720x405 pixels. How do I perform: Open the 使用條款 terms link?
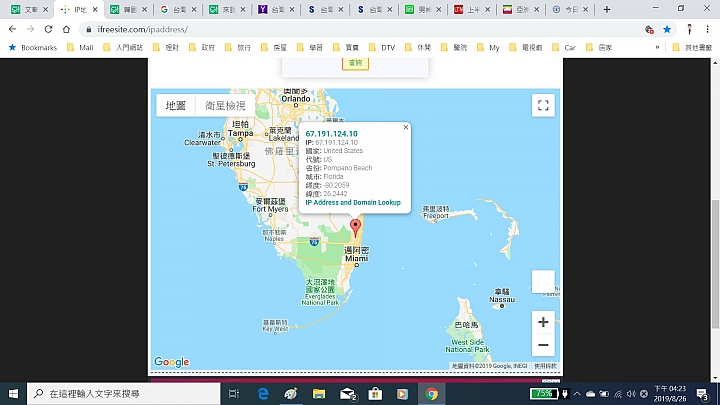(546, 366)
